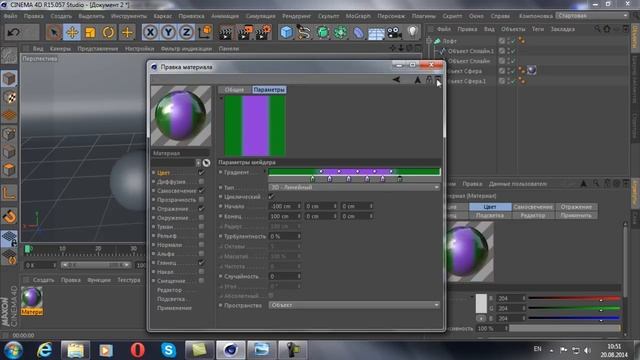Image resolution: width=640 pixels, height=360 pixels.
Task: Click the lock icon in Material Editor header
Action: coord(429,80)
